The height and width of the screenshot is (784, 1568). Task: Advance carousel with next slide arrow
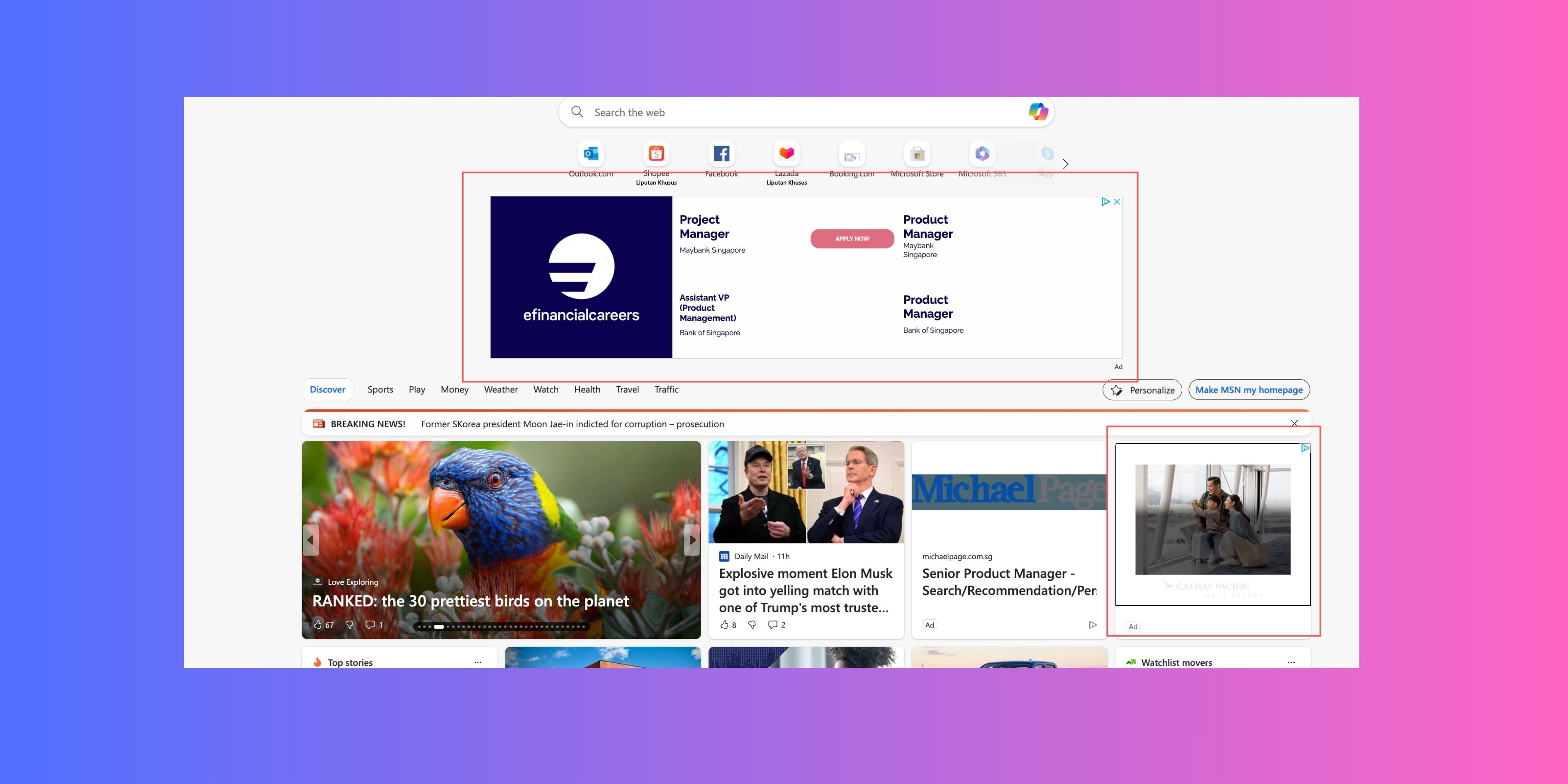click(692, 540)
